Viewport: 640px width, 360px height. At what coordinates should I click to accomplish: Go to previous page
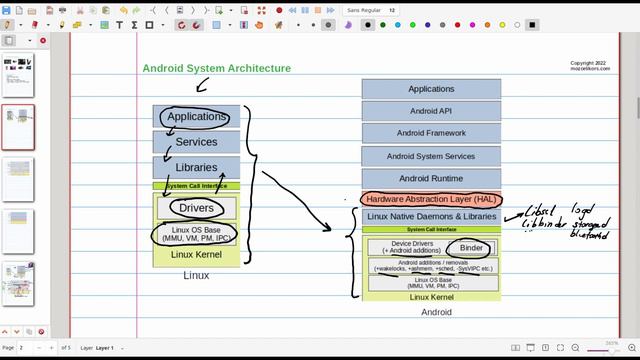[x=167, y=10]
